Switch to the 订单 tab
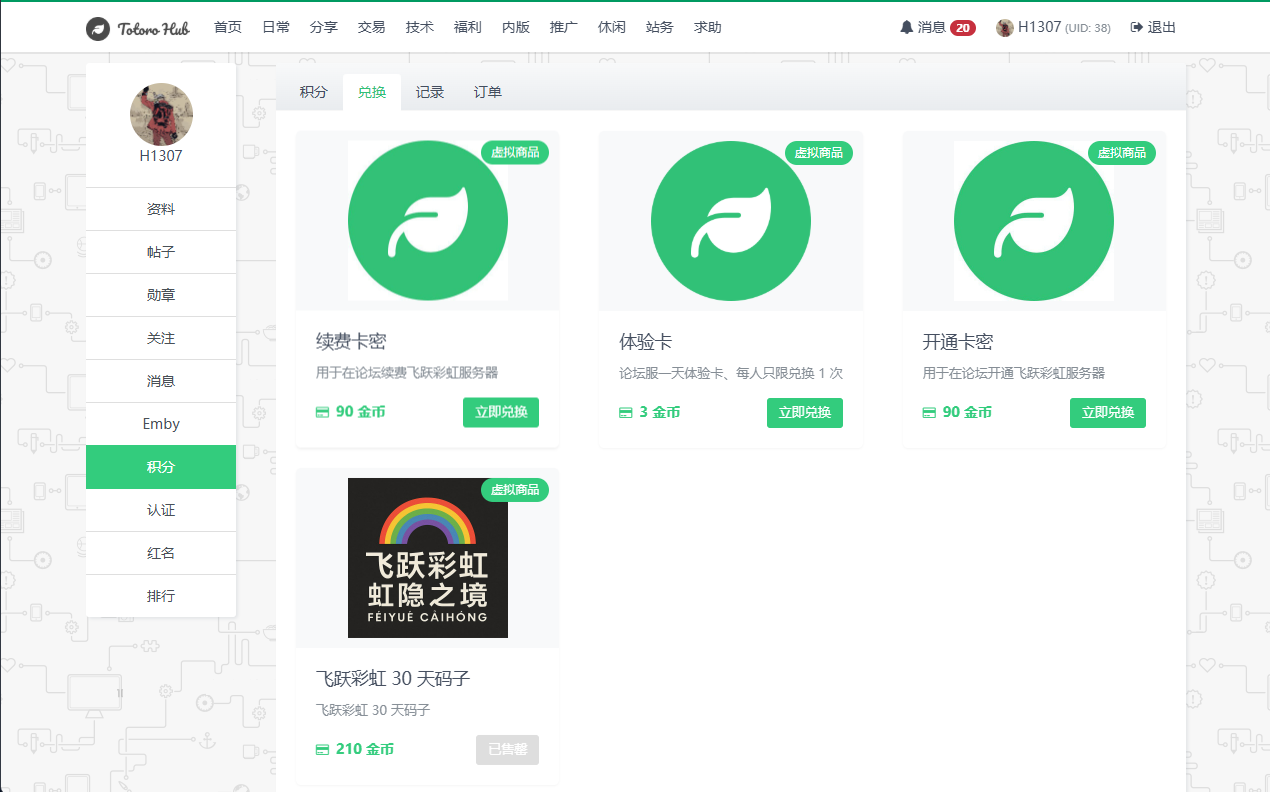Viewport: 1270px width, 792px height. coord(488,92)
